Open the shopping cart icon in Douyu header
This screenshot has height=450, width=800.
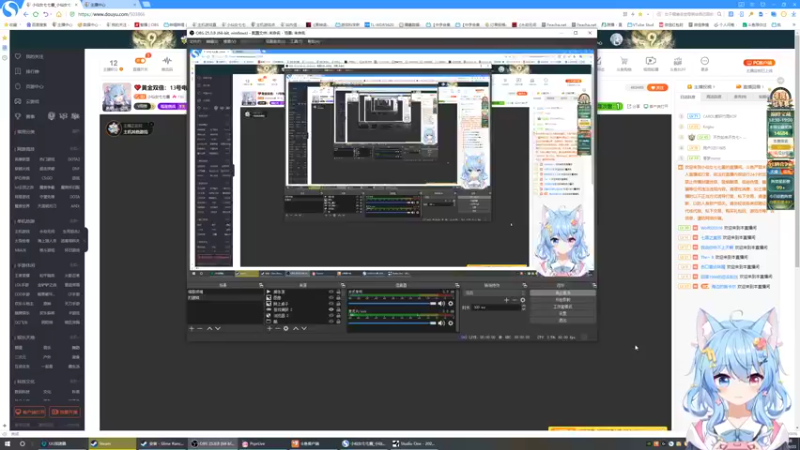(623, 61)
